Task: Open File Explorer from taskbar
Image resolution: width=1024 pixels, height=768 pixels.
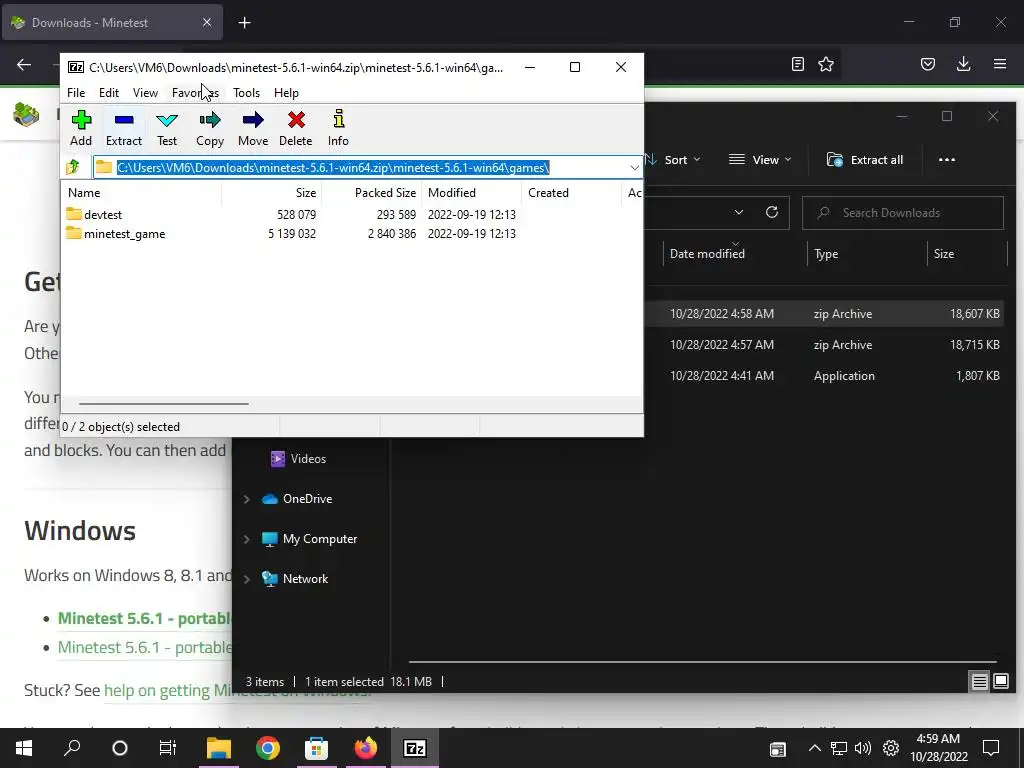Action: coord(219,748)
